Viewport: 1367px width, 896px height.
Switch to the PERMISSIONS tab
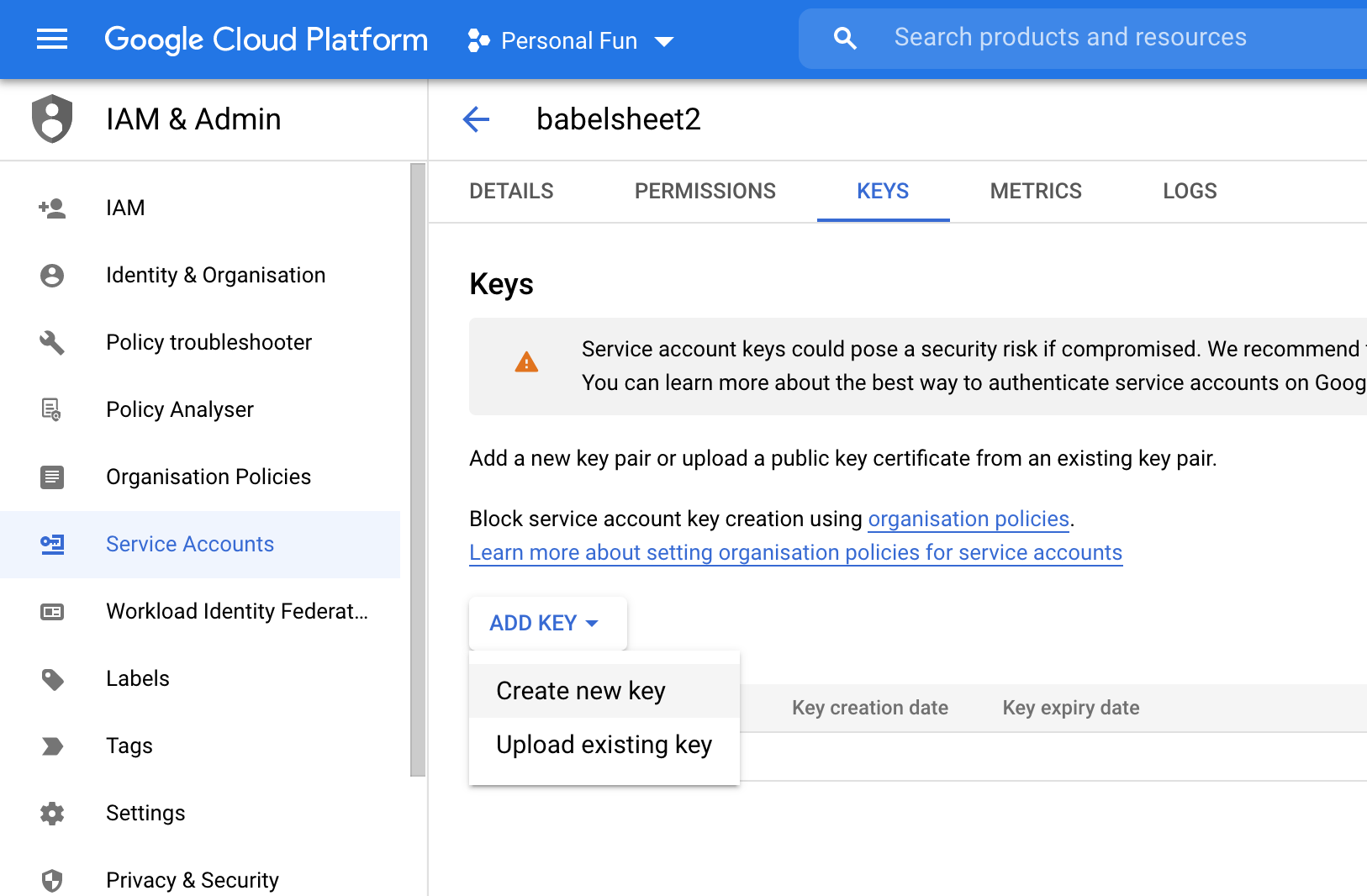tap(705, 191)
